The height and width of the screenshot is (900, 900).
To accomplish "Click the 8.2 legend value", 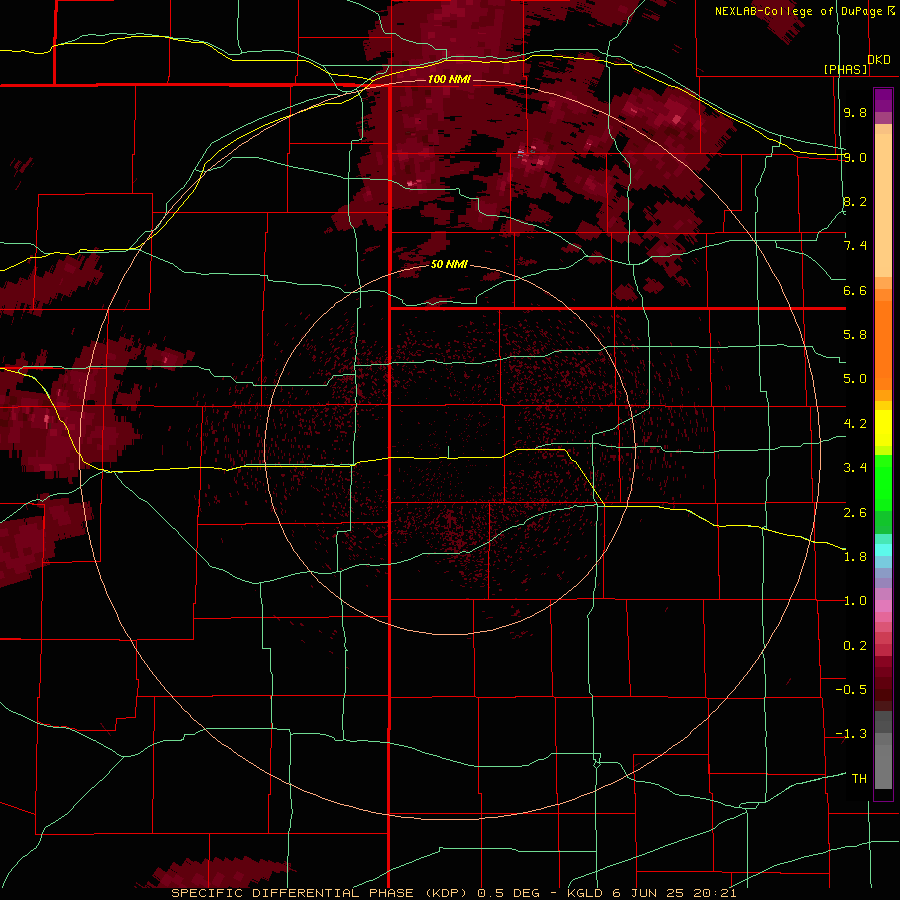I will [x=855, y=201].
